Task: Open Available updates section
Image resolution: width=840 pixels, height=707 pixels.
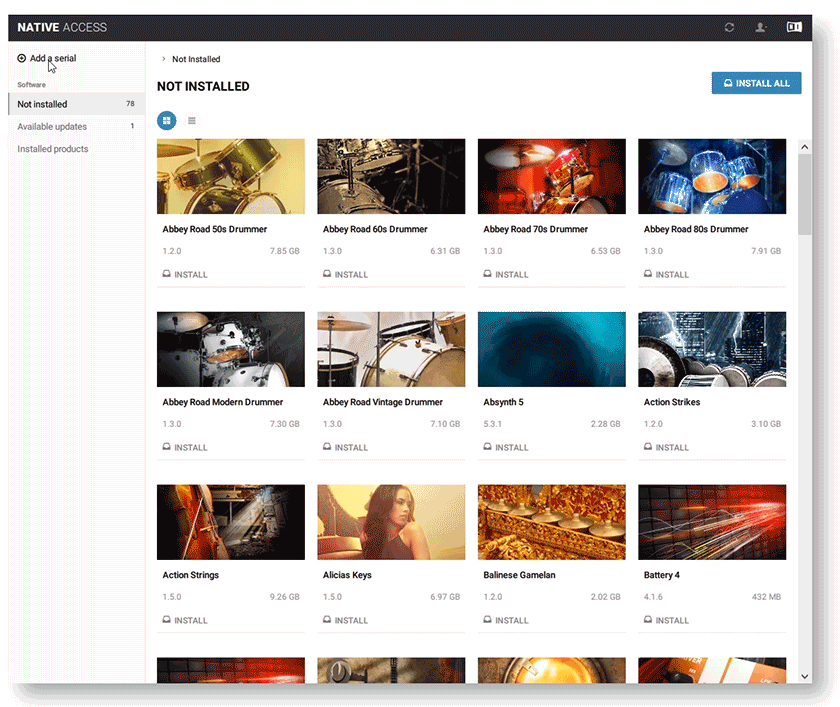Action: click(x=77, y=126)
